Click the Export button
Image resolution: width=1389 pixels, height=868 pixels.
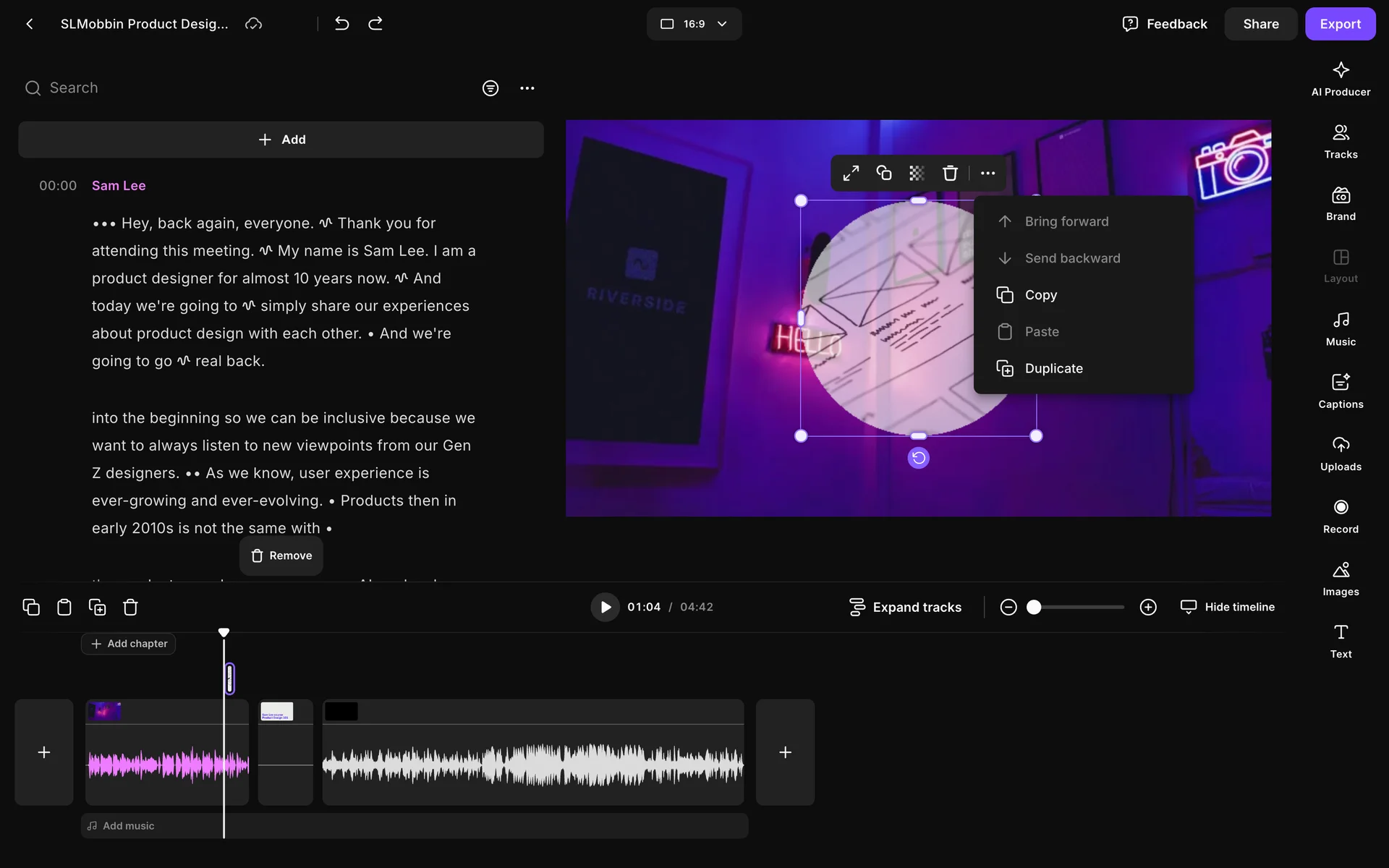click(1339, 24)
